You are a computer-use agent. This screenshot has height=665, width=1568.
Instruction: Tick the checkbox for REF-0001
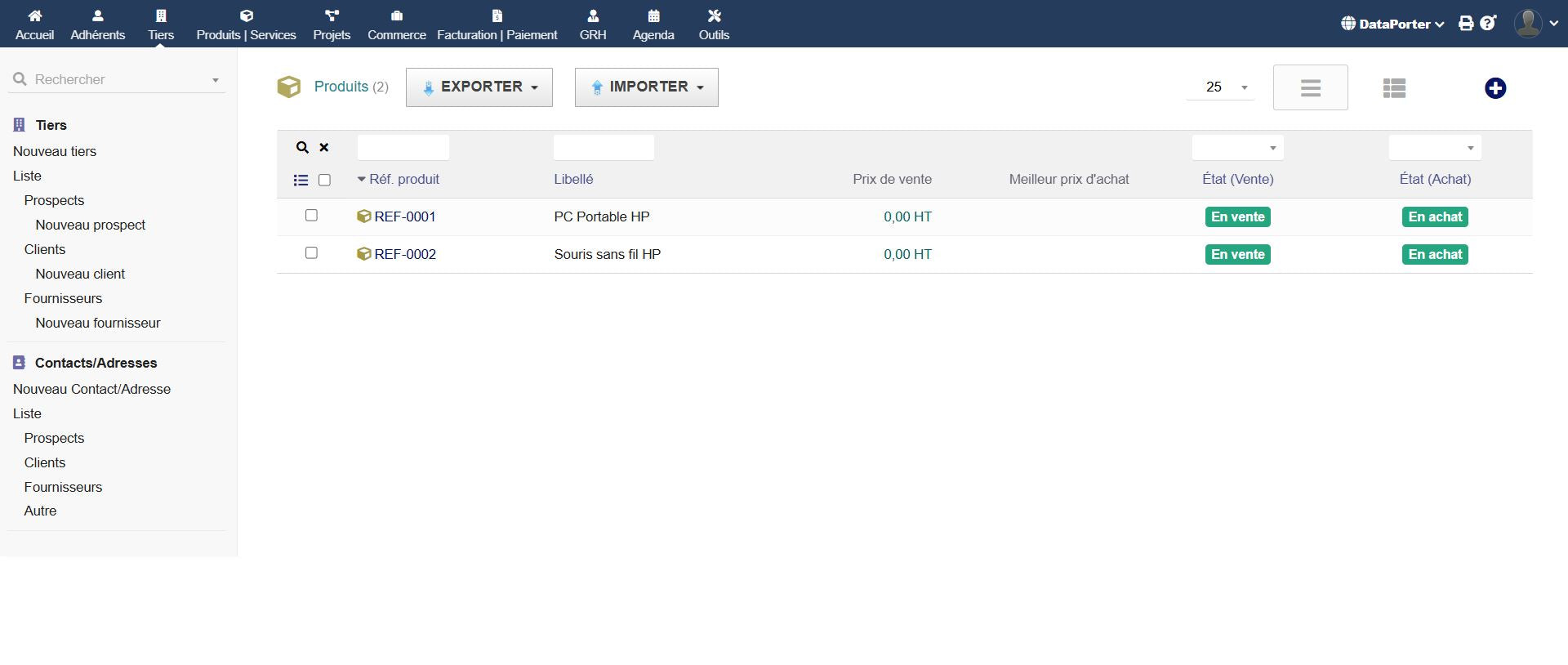click(311, 216)
